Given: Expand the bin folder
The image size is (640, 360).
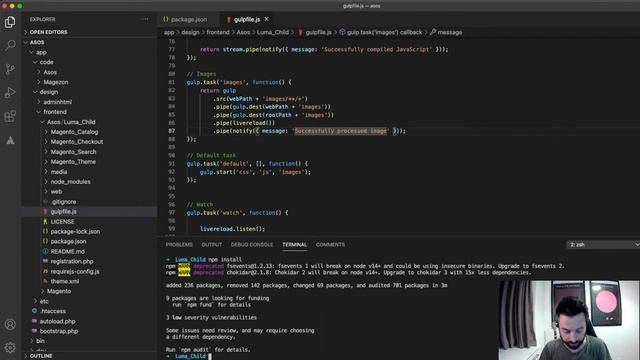Looking at the screenshot, I should tap(89, 341).
